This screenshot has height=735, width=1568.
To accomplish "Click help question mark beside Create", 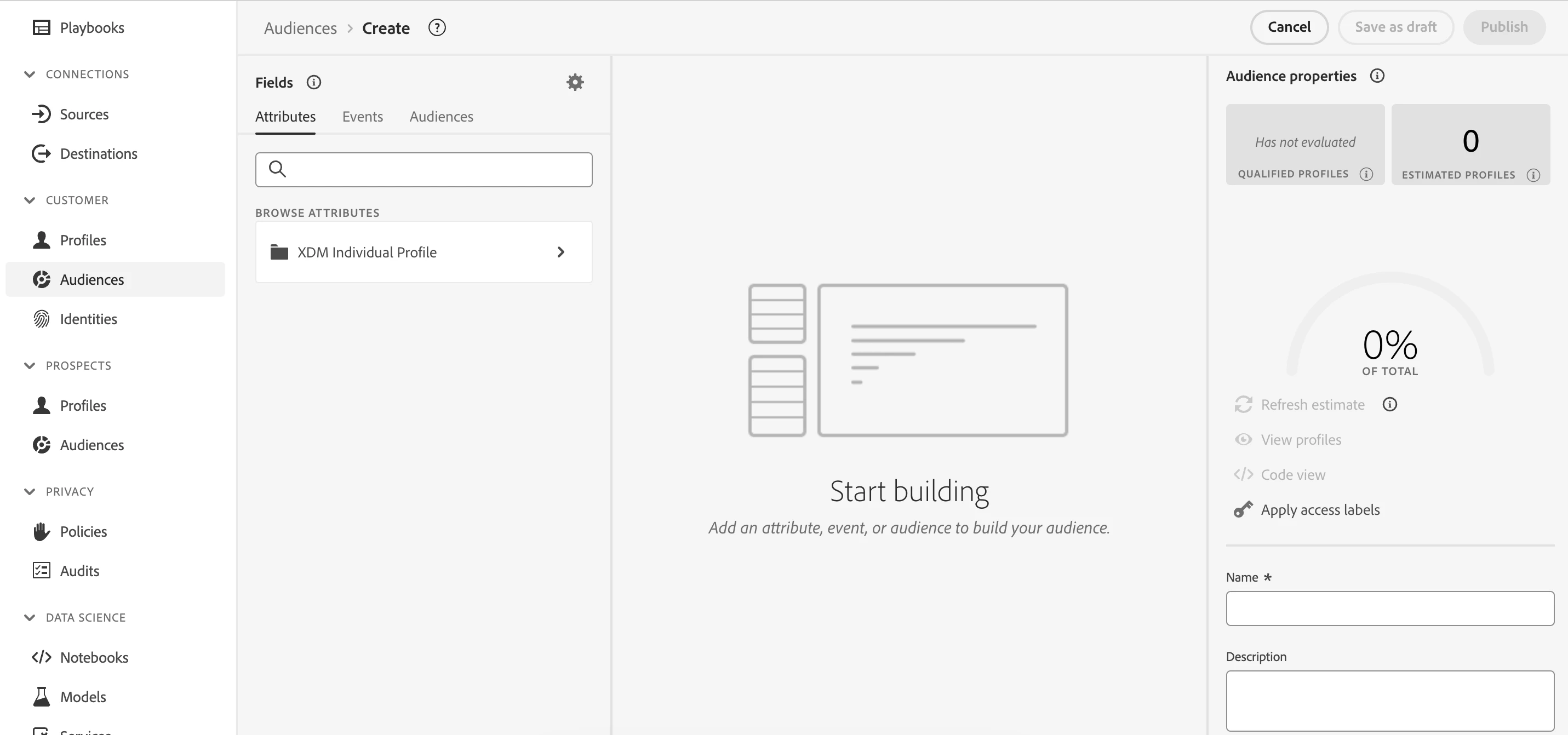I will 437,27.
